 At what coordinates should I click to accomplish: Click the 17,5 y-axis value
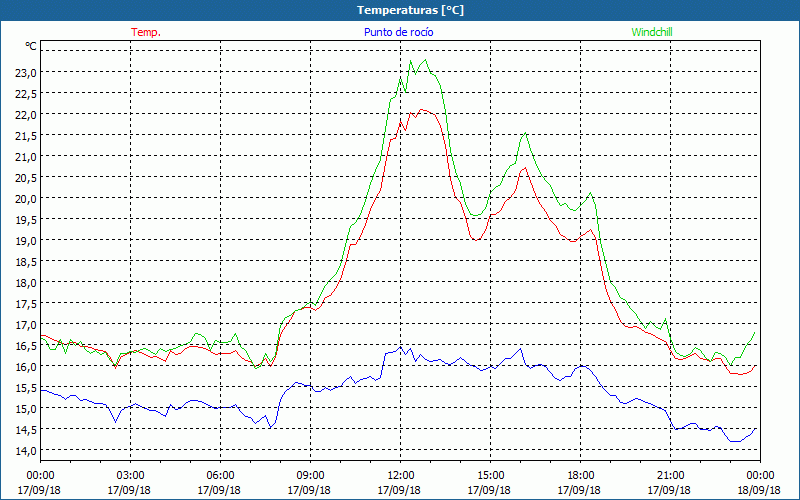click(26, 304)
